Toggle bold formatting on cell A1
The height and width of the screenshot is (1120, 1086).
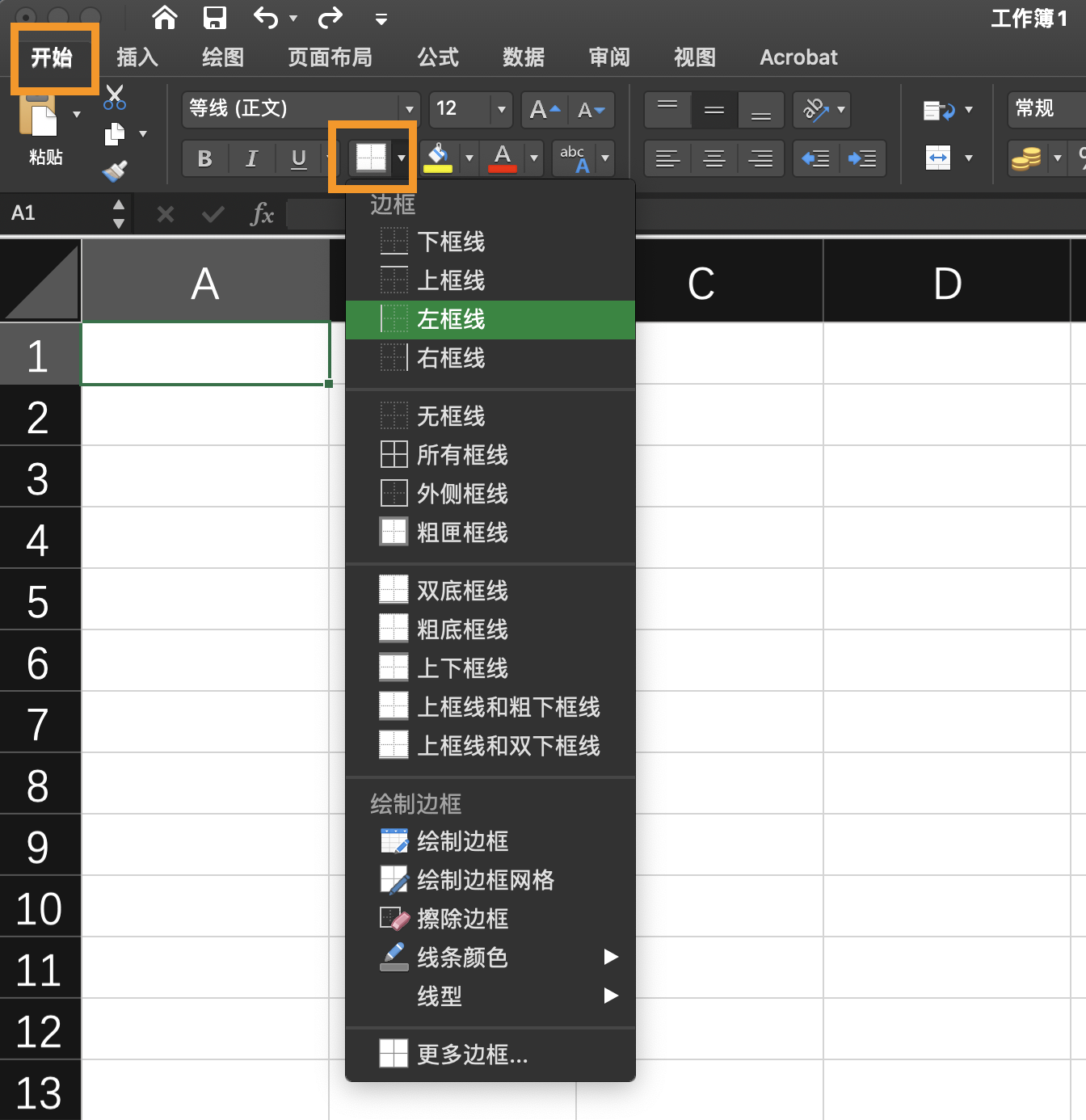(x=204, y=158)
